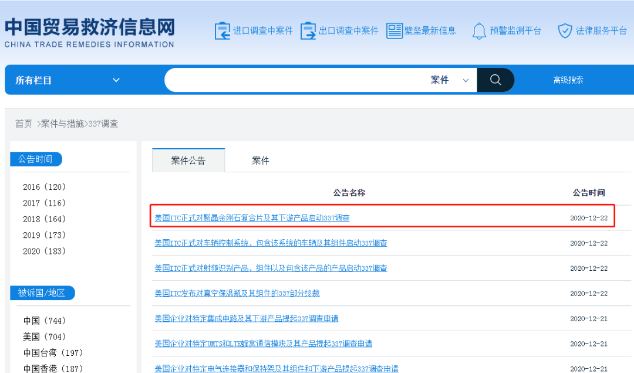Open announcement on 聚晶金刚石复合片 337 investigation
The image size is (634, 373).
tap(252, 218)
